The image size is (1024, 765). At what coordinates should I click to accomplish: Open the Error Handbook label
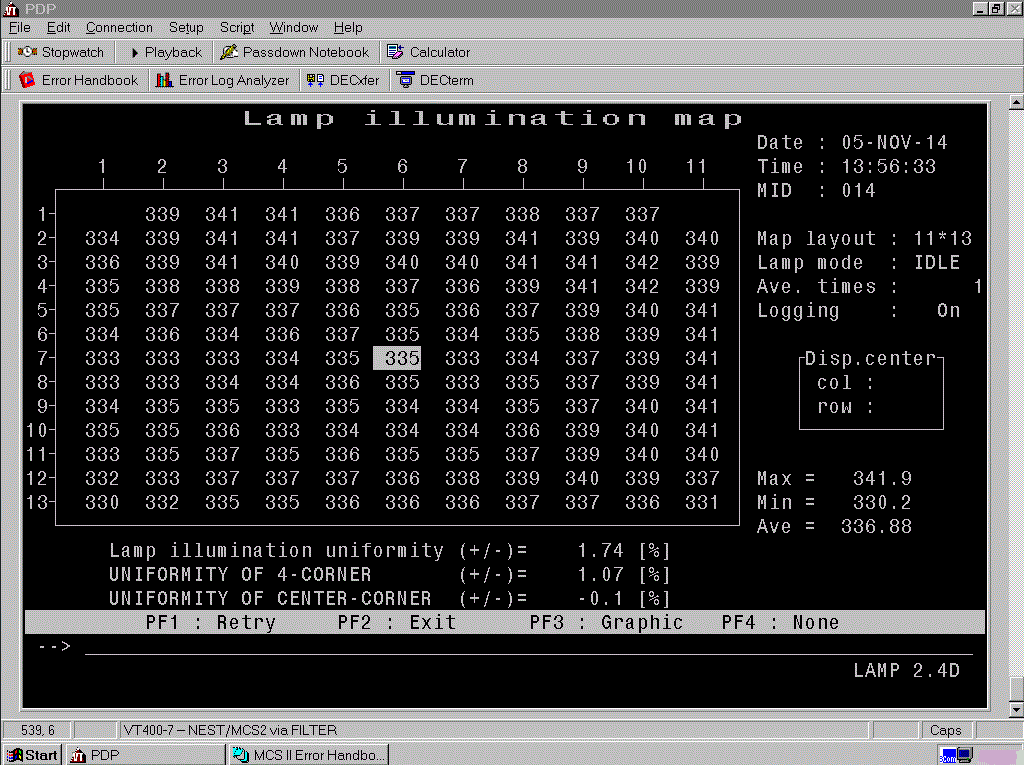pos(89,80)
